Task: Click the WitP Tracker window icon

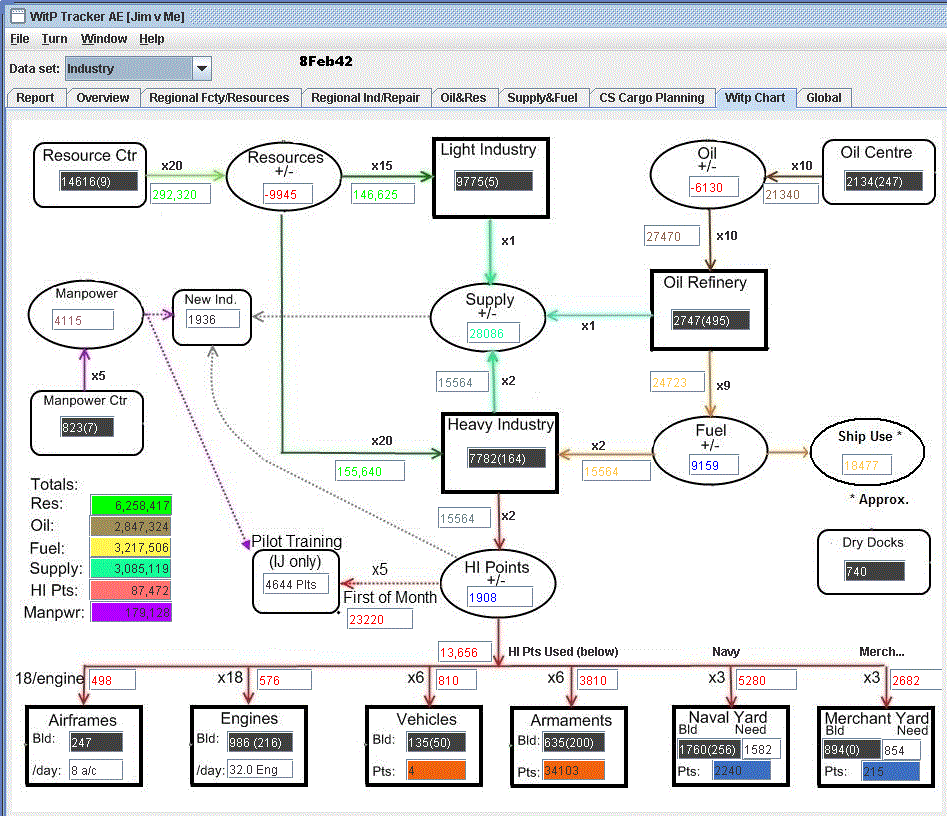Action: coord(18,16)
